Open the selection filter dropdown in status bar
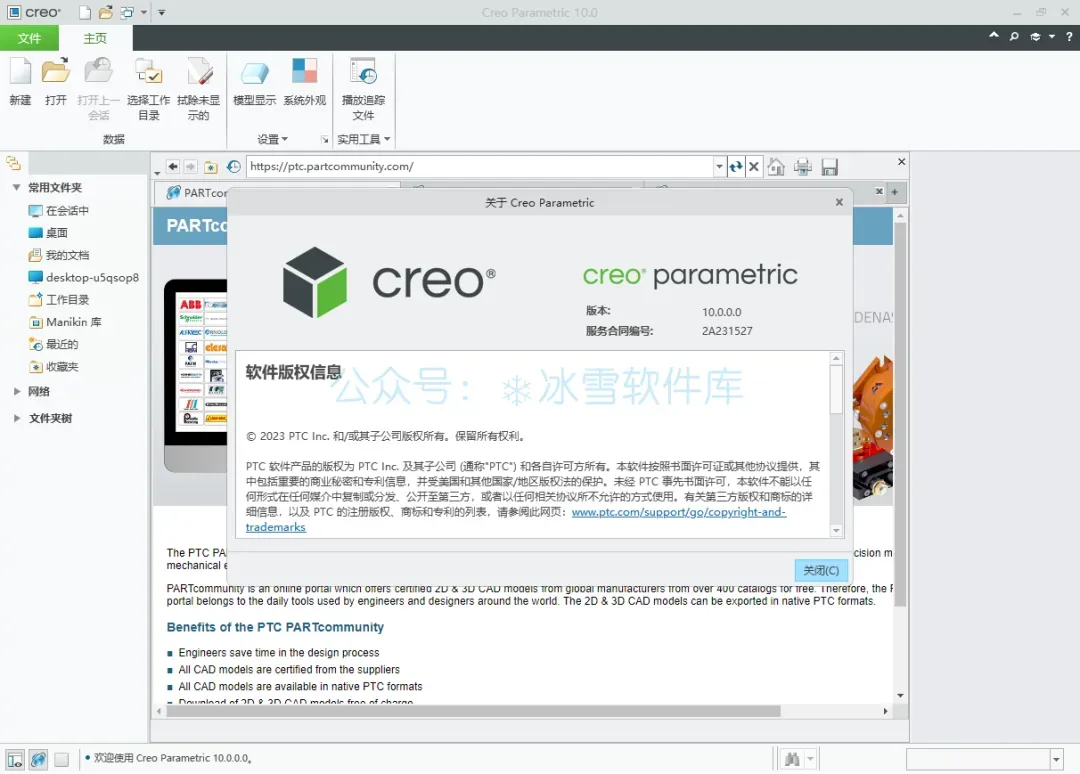Image resolution: width=1080 pixels, height=774 pixels. coord(1056,760)
